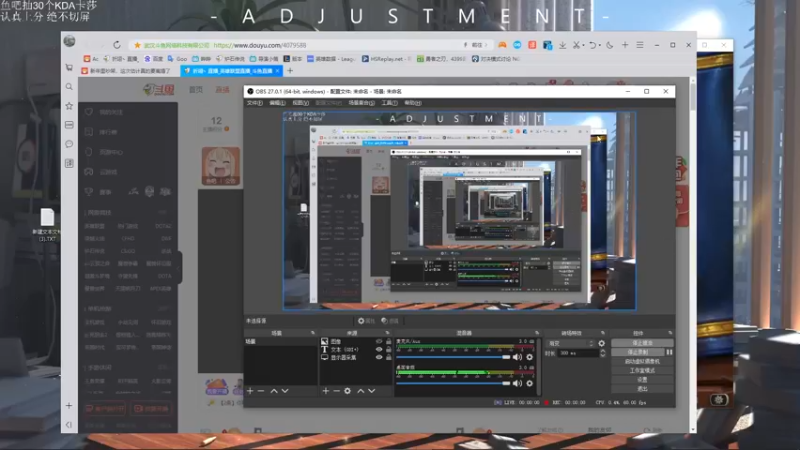Screen dimensions: 800x450
Task: Click the bookmark star in address bar
Action: point(137,45)
